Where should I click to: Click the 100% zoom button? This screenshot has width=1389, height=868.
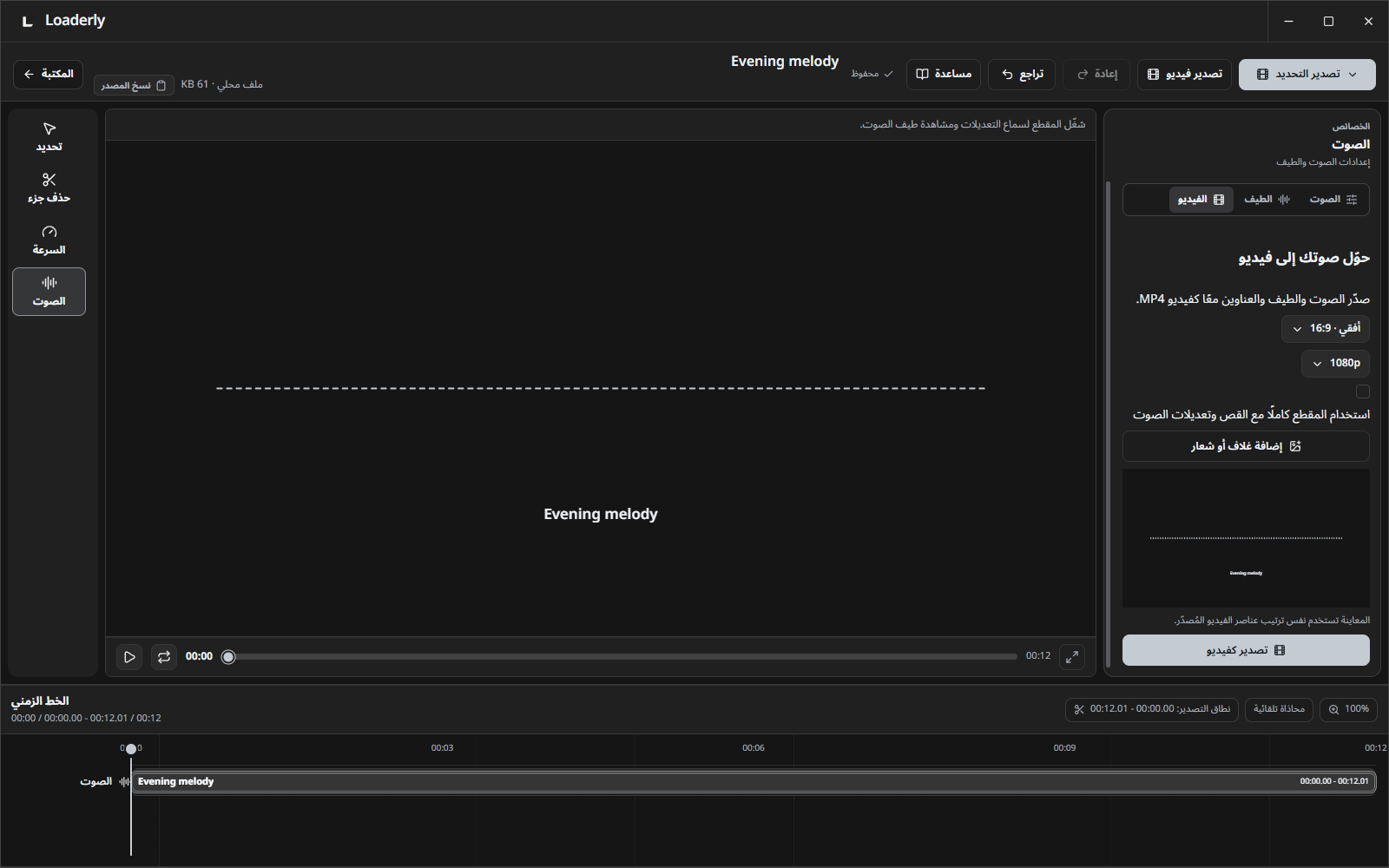click(x=1347, y=709)
